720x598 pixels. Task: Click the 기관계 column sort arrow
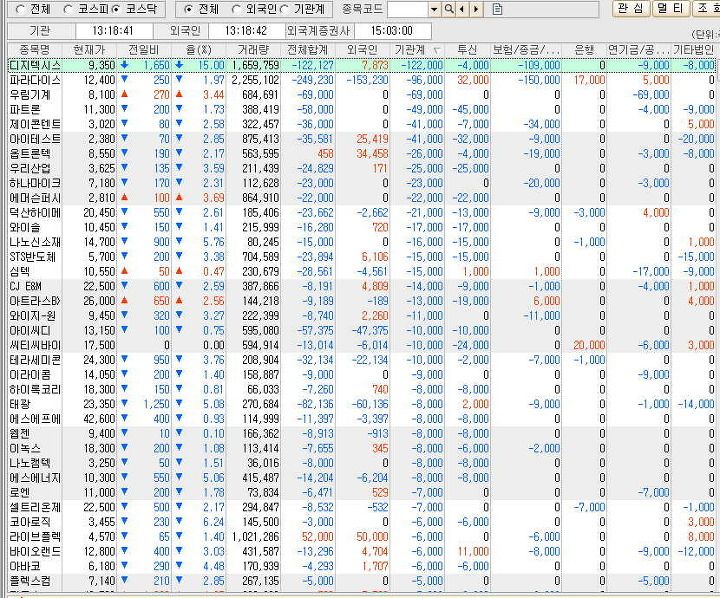[437, 51]
